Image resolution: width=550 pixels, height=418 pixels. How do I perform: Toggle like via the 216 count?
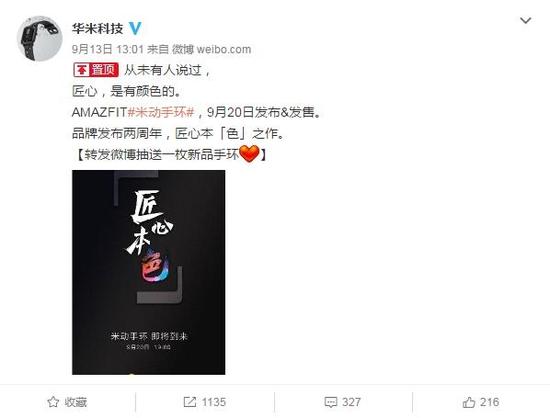pyautogui.click(x=489, y=402)
